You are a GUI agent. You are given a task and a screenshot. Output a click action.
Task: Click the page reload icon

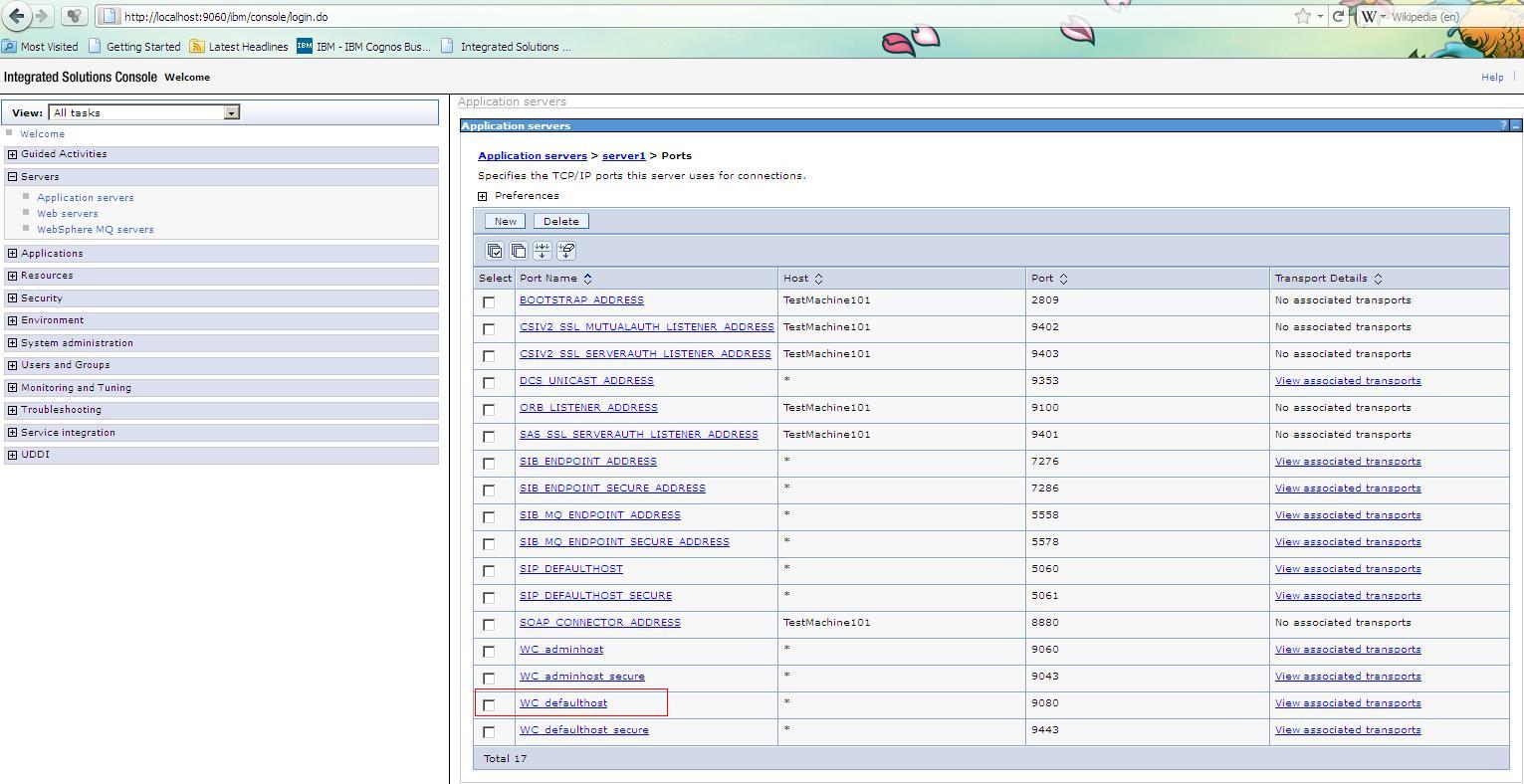(1338, 16)
